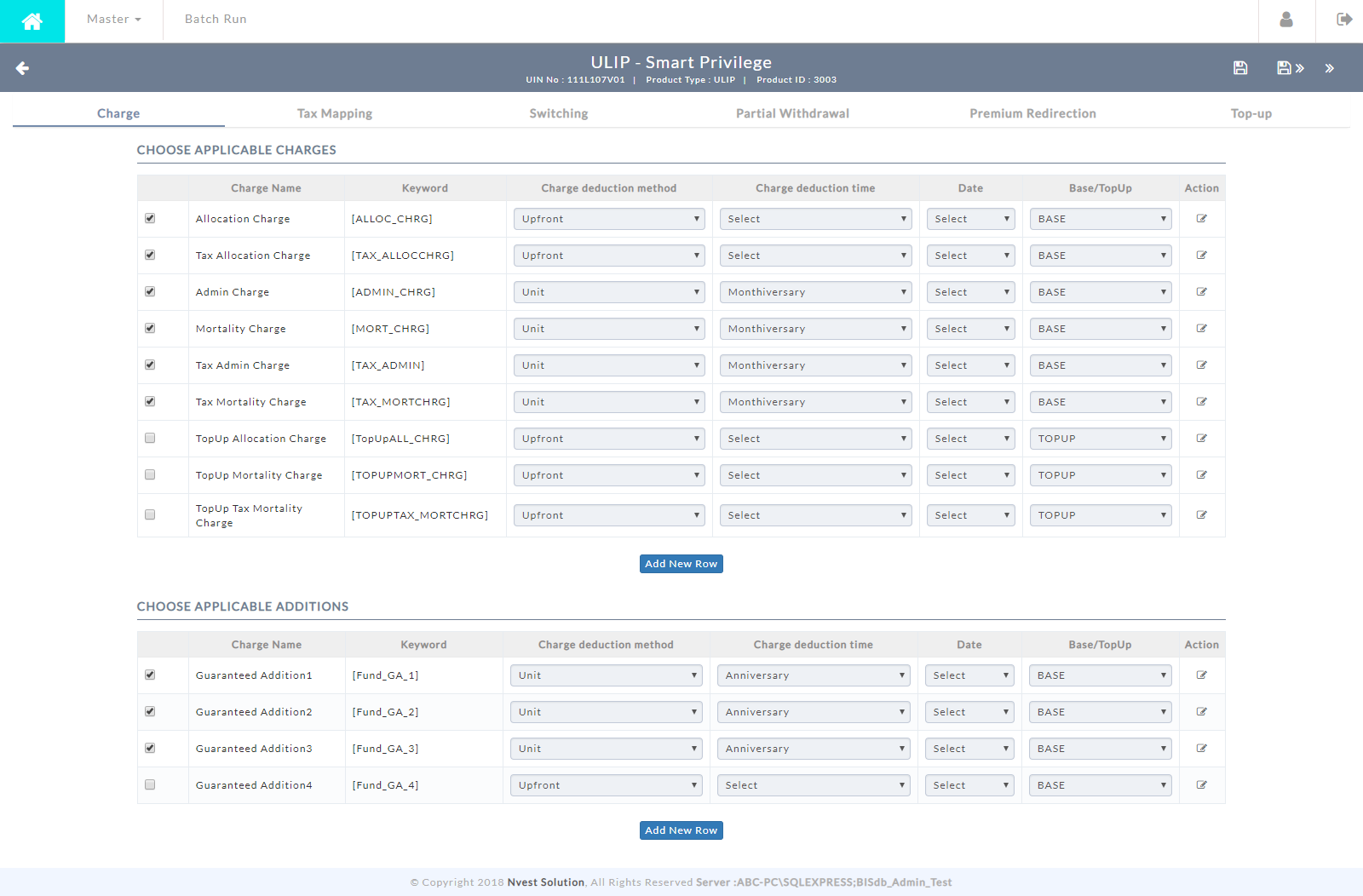Image resolution: width=1363 pixels, height=896 pixels.
Task: Open the Partial Withdrawal tab
Action: [x=792, y=113]
